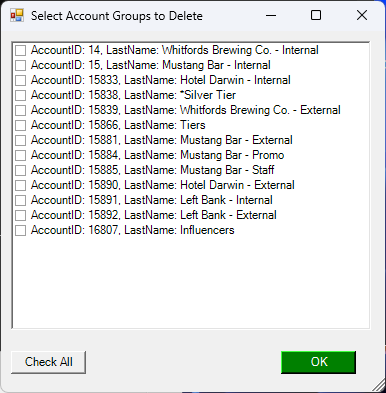Toggle checkbox for AccountID 15839
386x393 pixels.
pos(20,110)
